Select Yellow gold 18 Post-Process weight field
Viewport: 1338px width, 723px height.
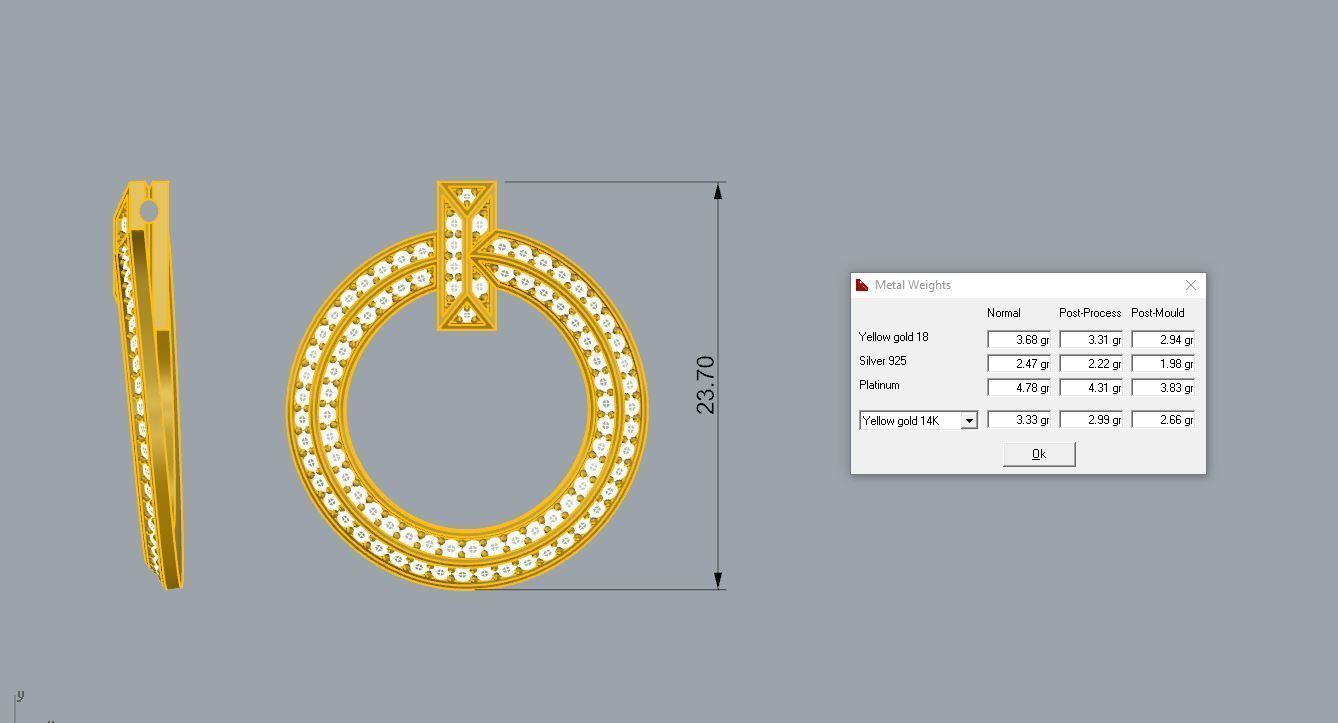point(1091,340)
